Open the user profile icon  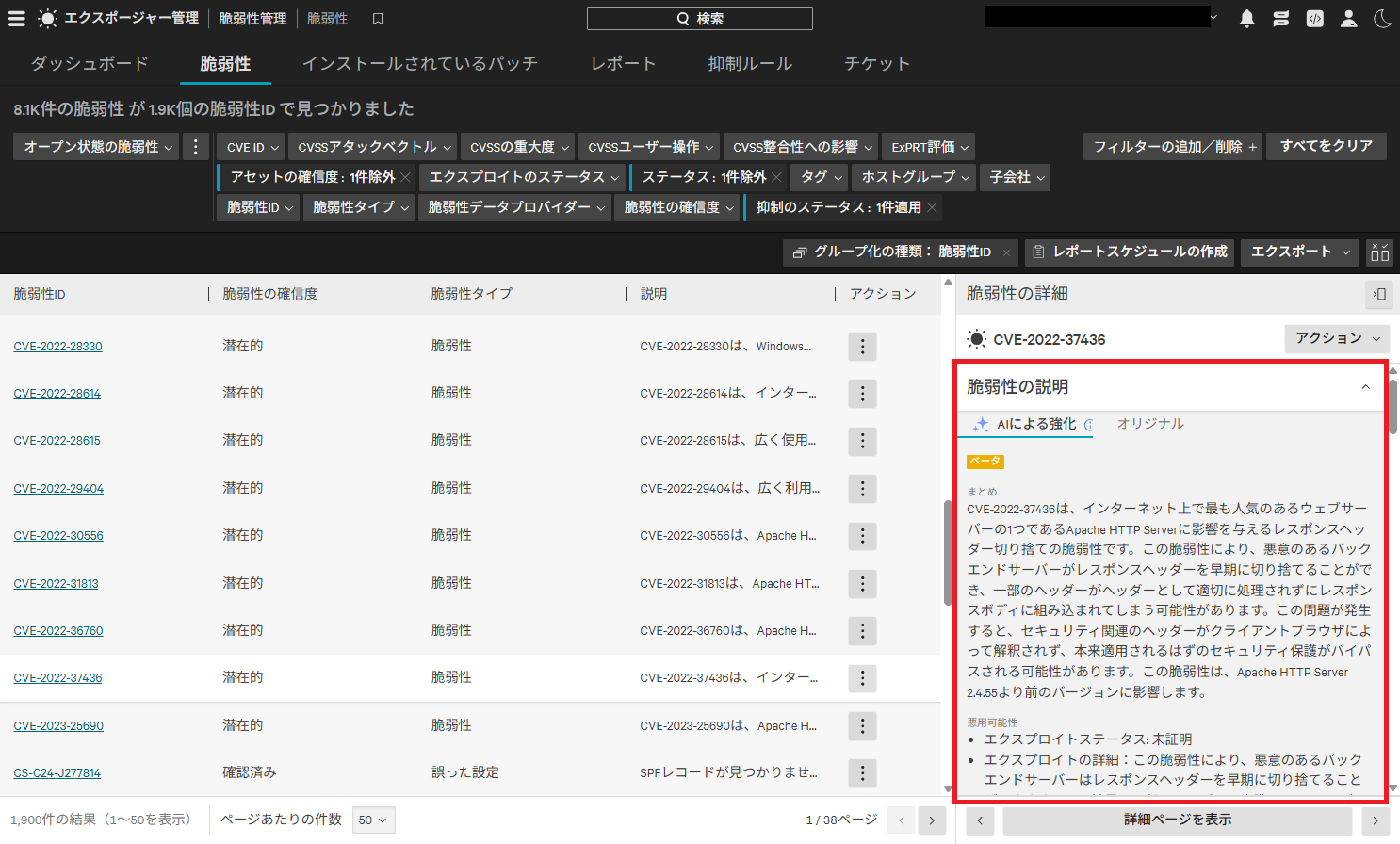tap(1348, 19)
